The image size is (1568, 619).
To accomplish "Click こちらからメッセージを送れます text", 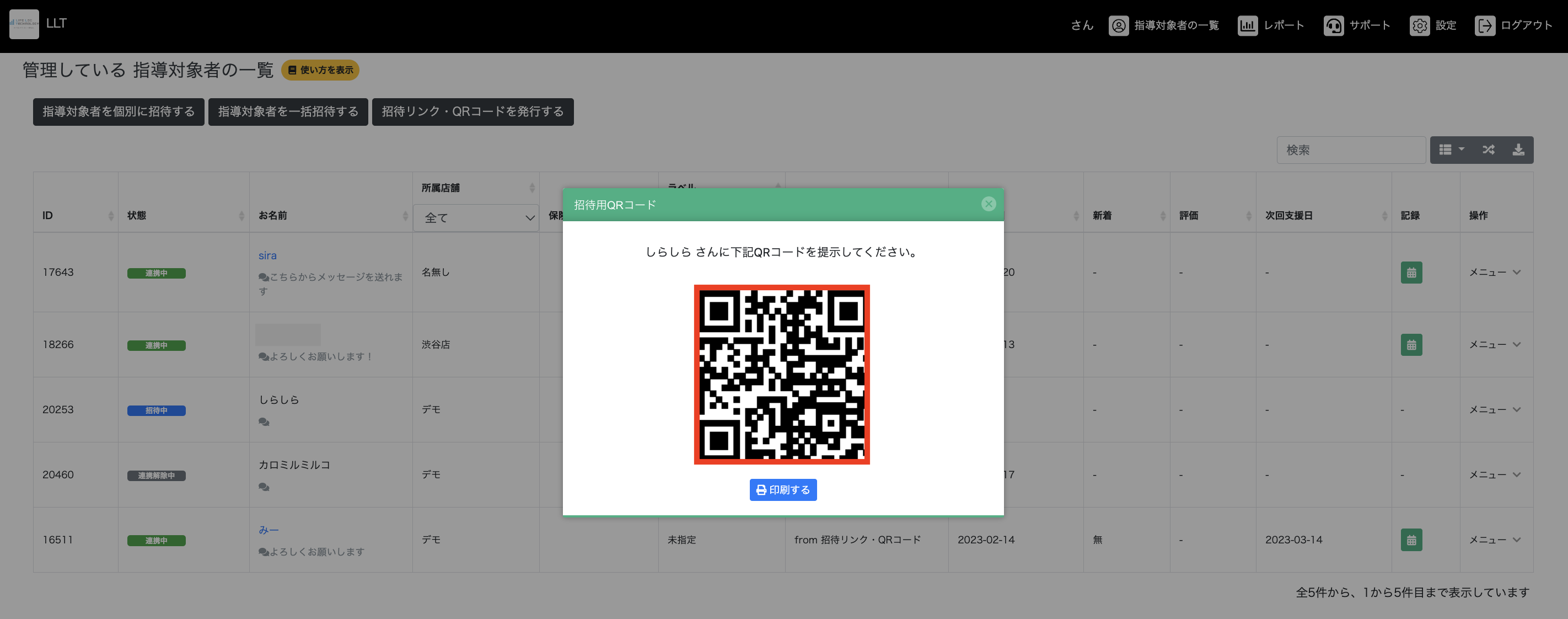I will click(330, 284).
